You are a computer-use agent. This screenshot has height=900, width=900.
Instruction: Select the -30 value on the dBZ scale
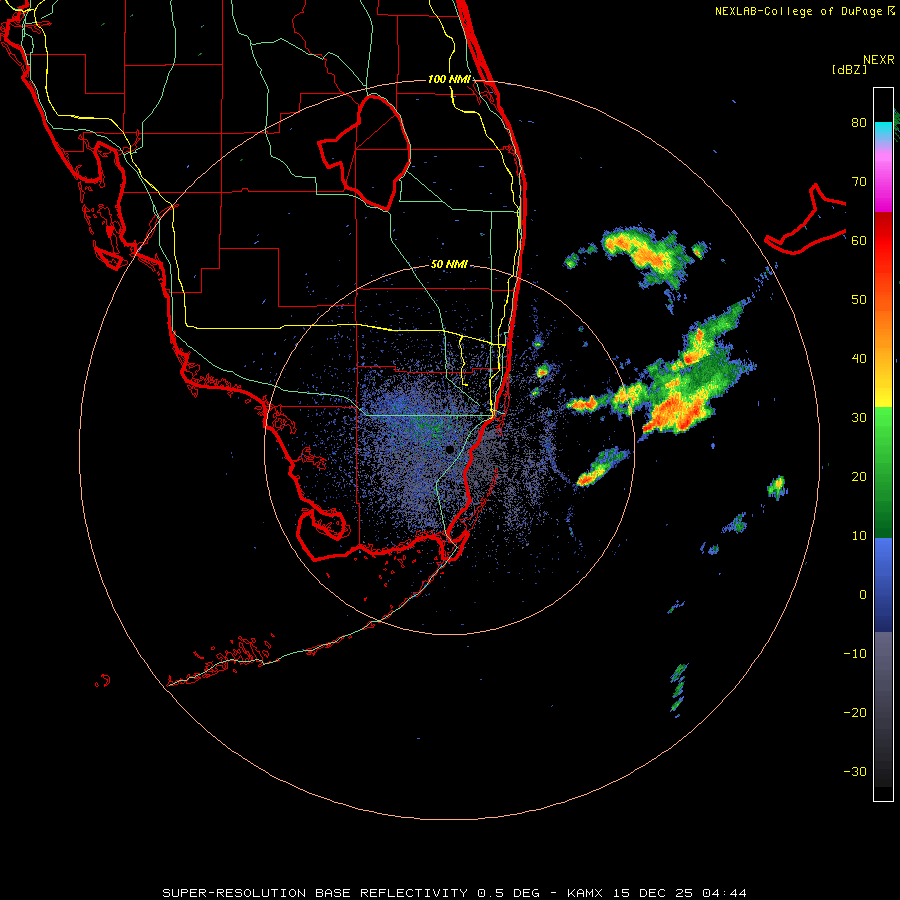(855, 772)
